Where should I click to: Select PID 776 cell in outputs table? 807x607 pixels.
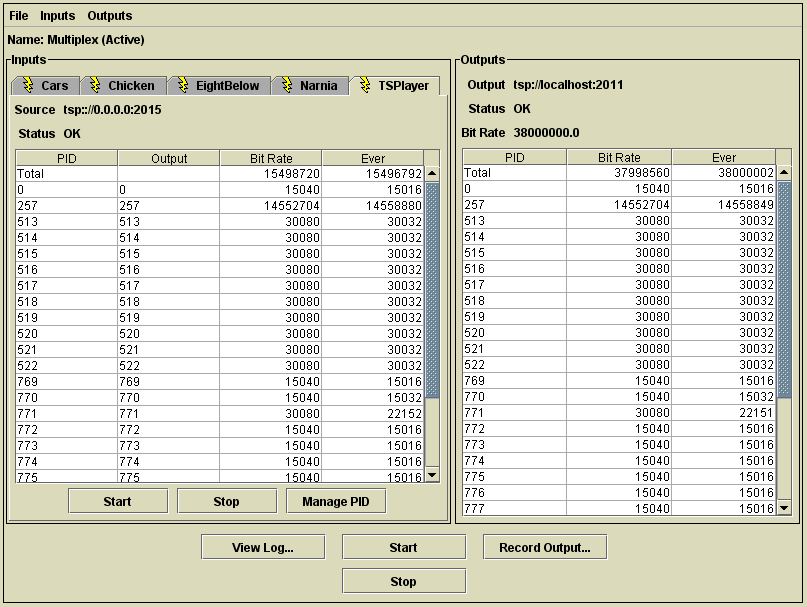click(x=515, y=492)
